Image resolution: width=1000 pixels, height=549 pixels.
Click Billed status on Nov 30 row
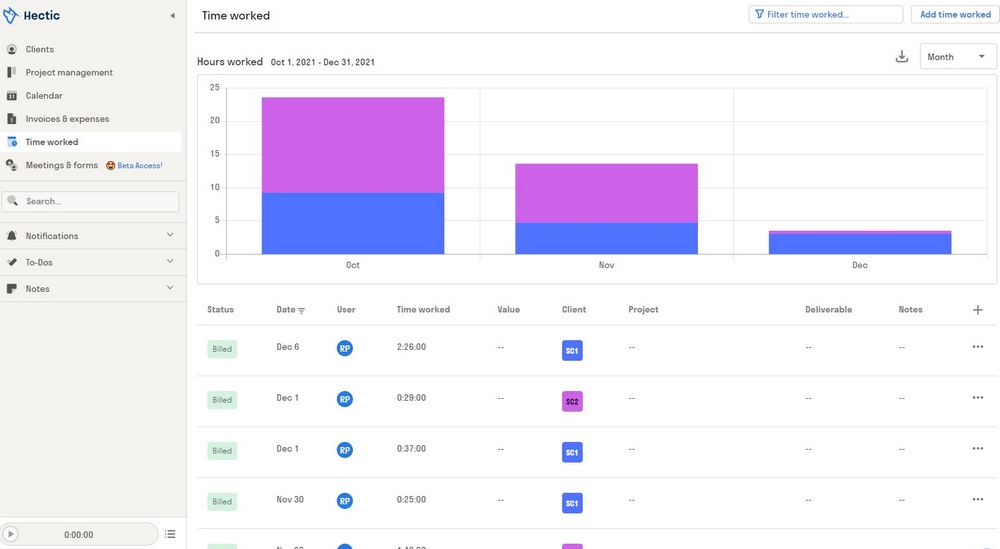point(222,502)
